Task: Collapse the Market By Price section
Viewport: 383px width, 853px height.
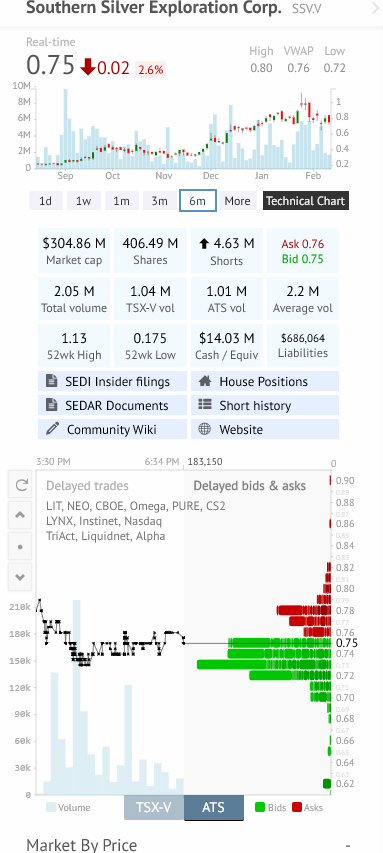Action: [348, 845]
